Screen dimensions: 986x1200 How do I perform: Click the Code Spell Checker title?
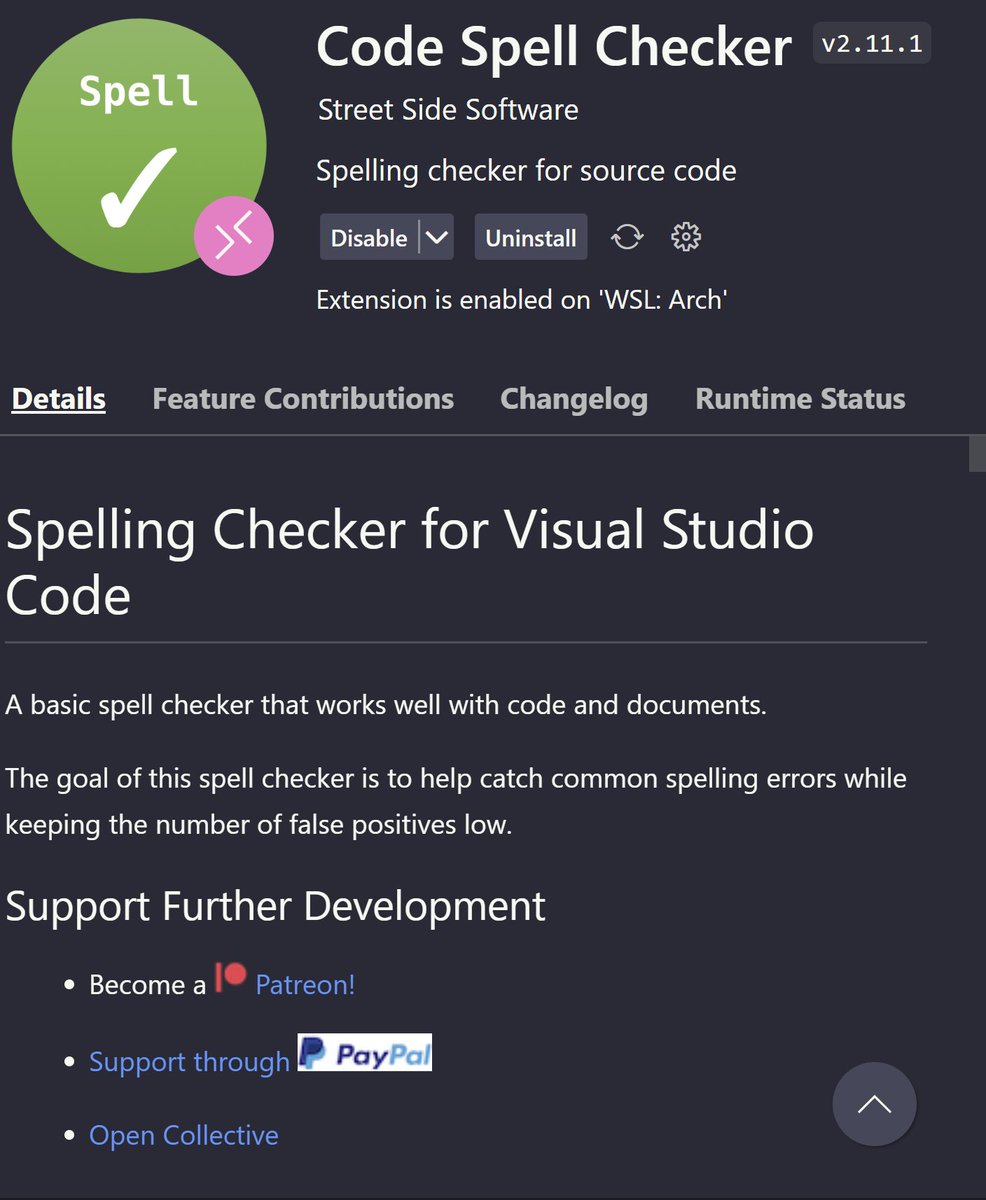click(554, 46)
